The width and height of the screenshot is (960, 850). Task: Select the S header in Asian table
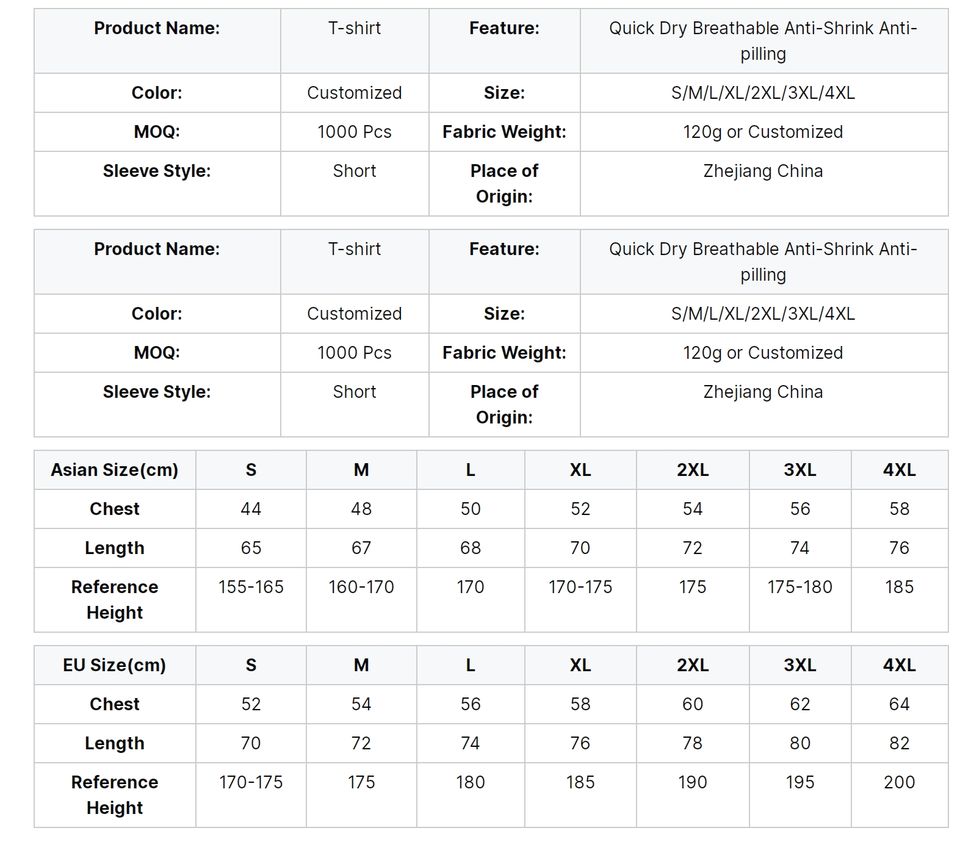(251, 470)
